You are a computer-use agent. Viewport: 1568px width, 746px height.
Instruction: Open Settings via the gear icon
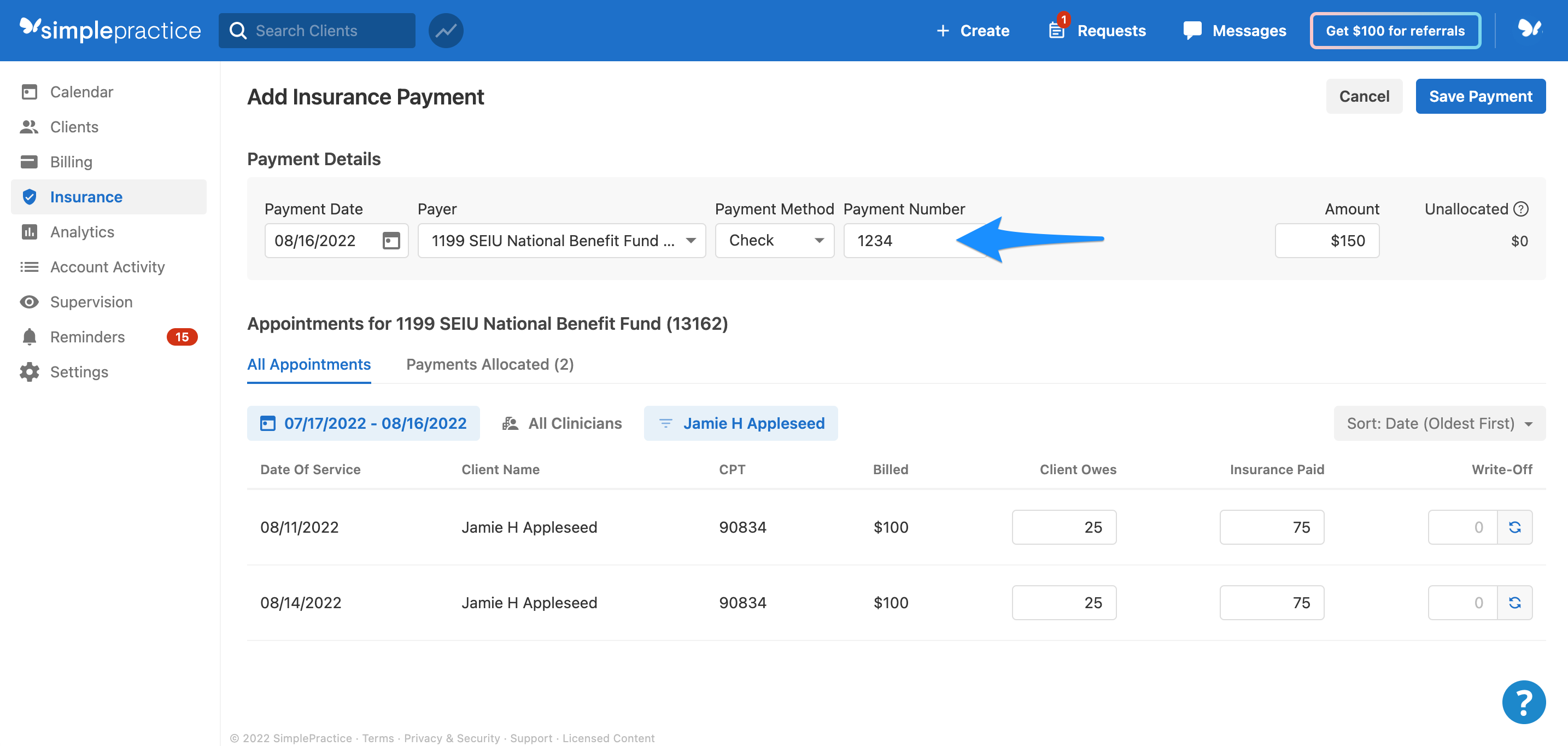coord(30,371)
